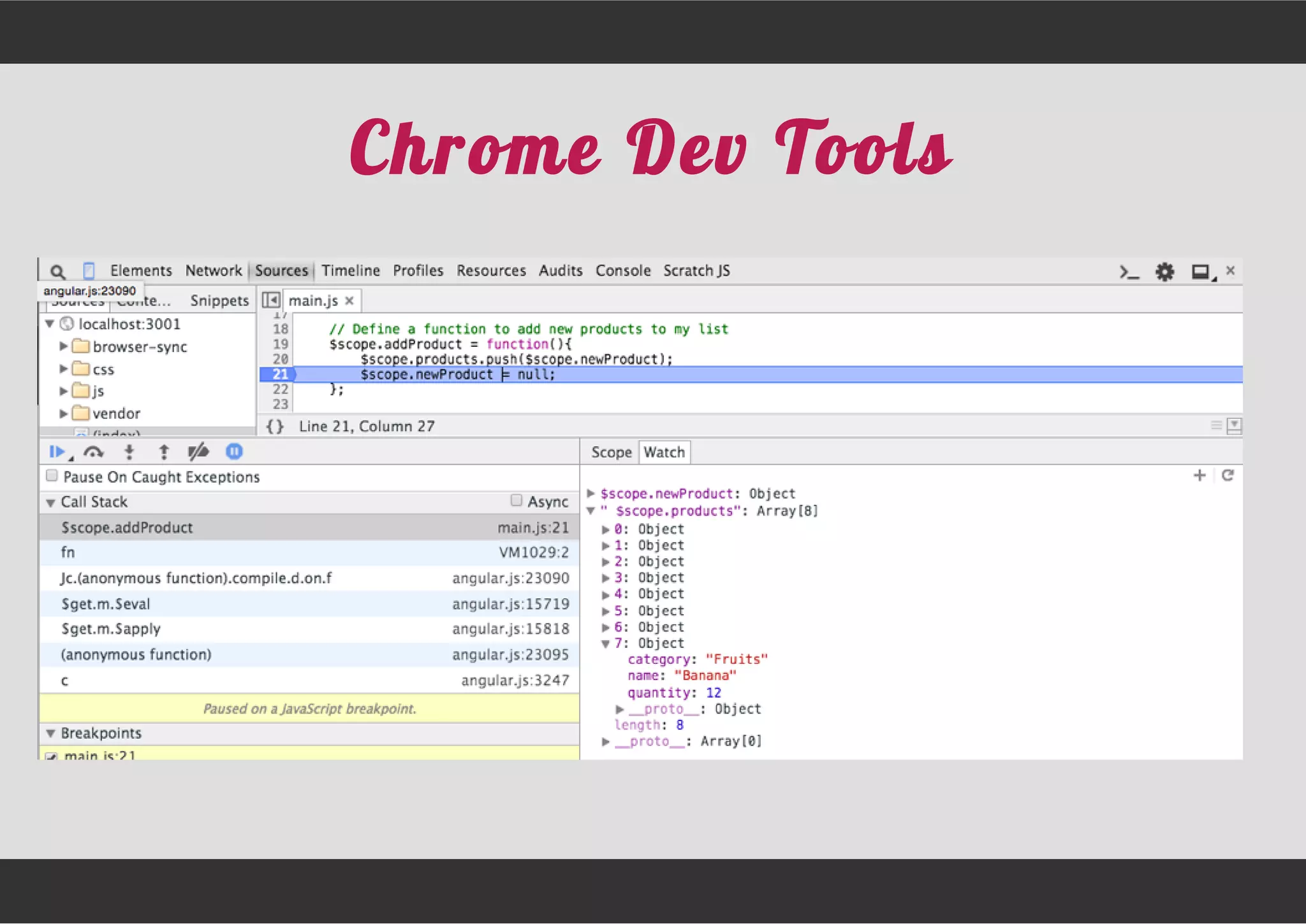Step into next function call
Screen dimensions: 1306x924
[x=129, y=452]
